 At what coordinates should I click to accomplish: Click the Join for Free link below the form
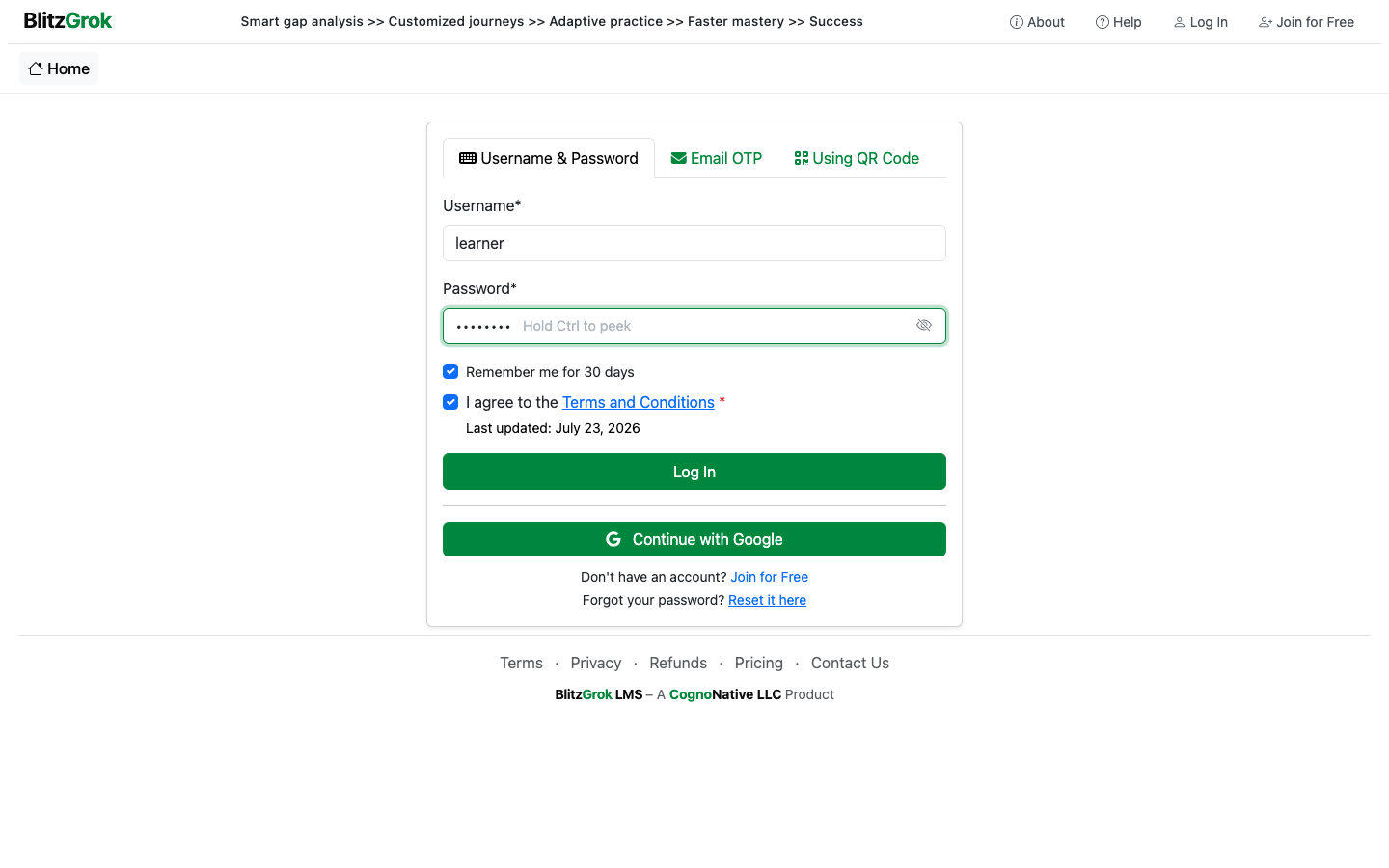[x=769, y=577]
